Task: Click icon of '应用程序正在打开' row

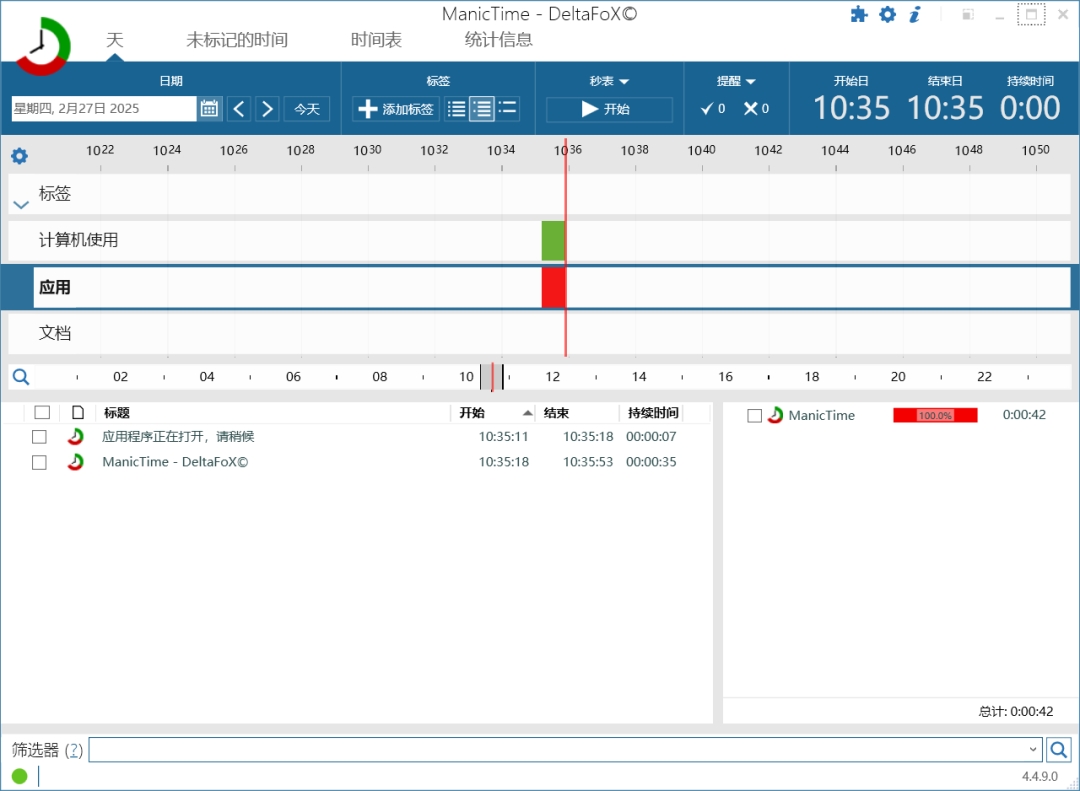Action: pyautogui.click(x=75, y=436)
